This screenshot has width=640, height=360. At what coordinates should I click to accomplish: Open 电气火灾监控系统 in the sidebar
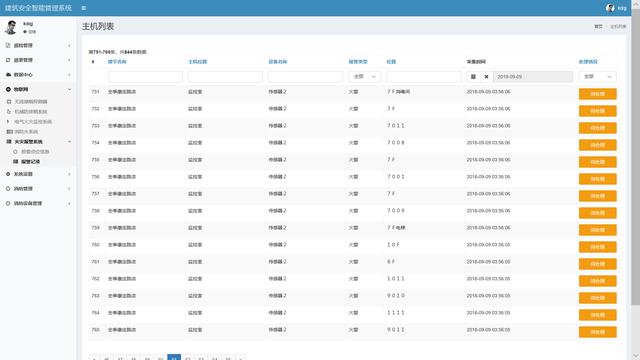tap(33, 122)
